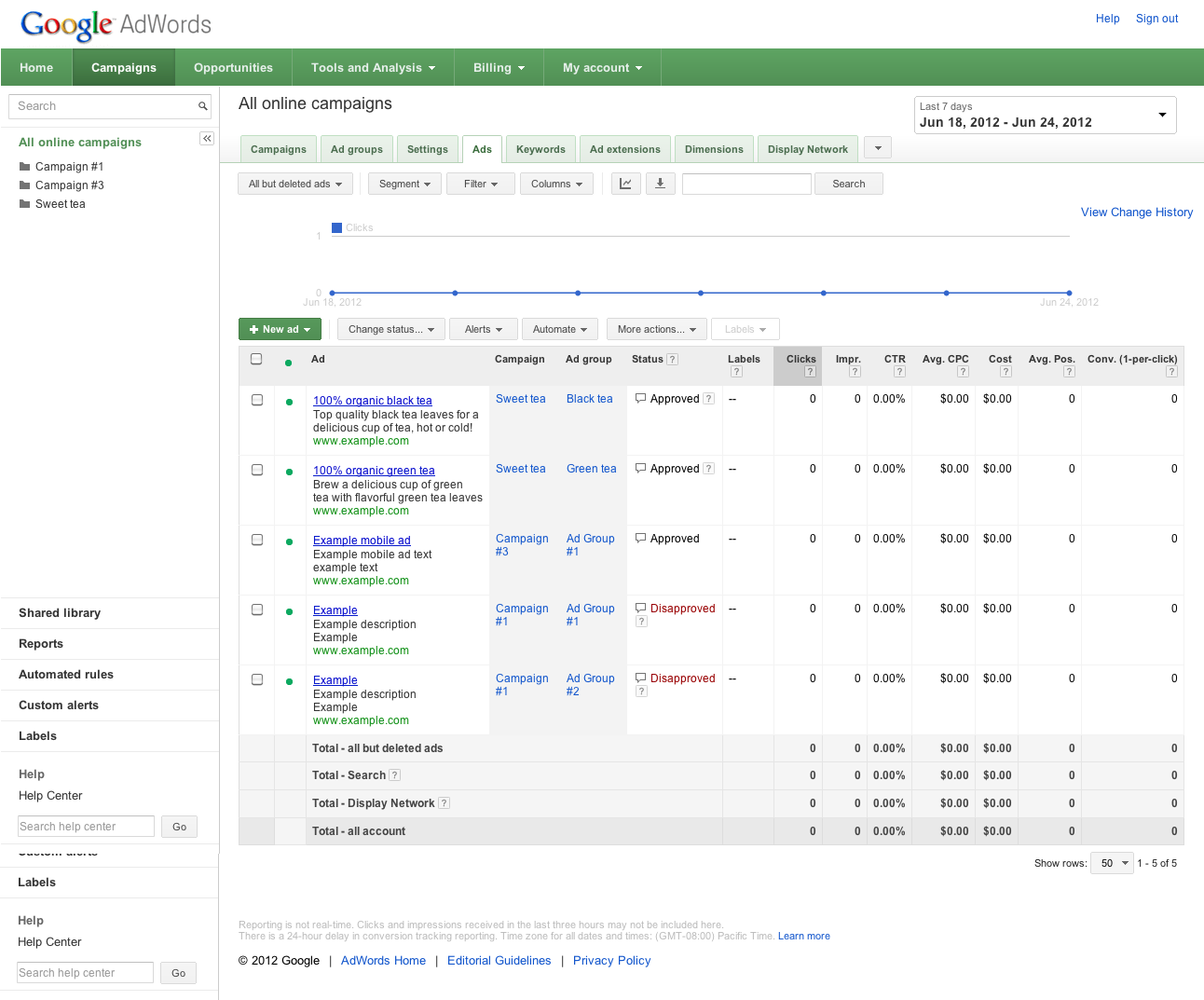Select the checkbox for 100% organic black tea ad
The image size is (1204, 1000).
(257, 400)
